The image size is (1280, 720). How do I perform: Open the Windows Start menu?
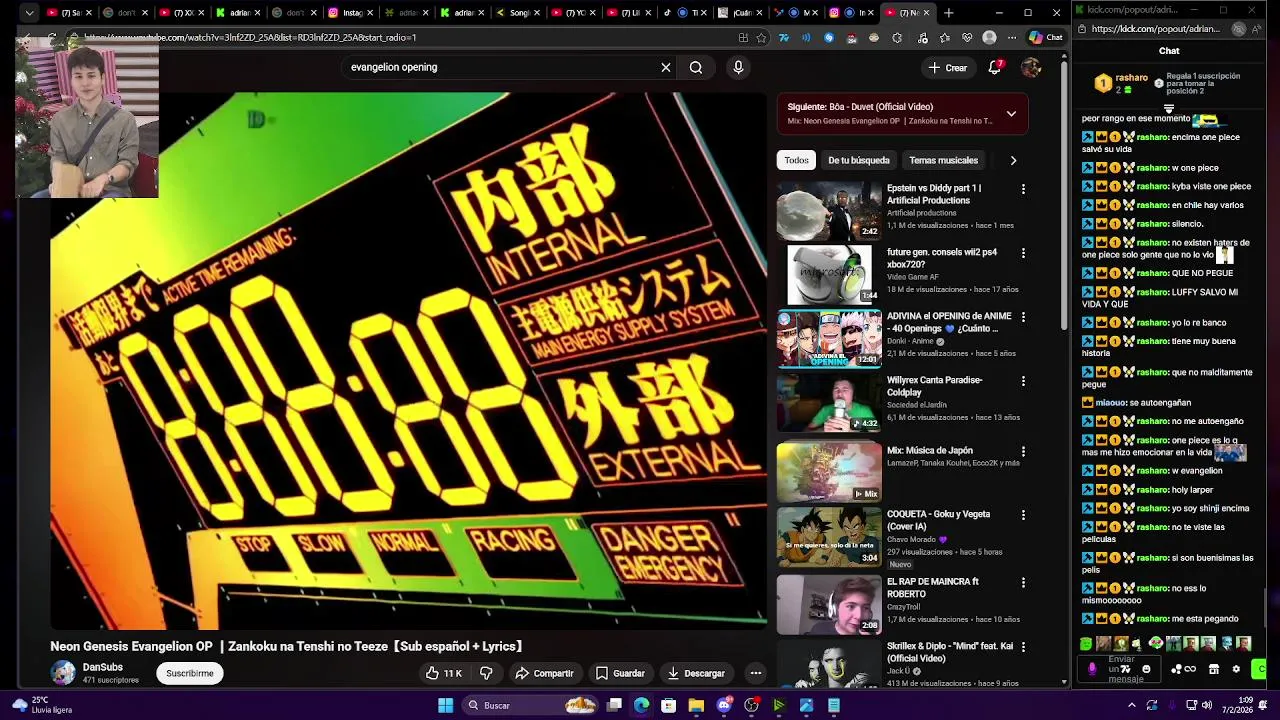coord(445,705)
